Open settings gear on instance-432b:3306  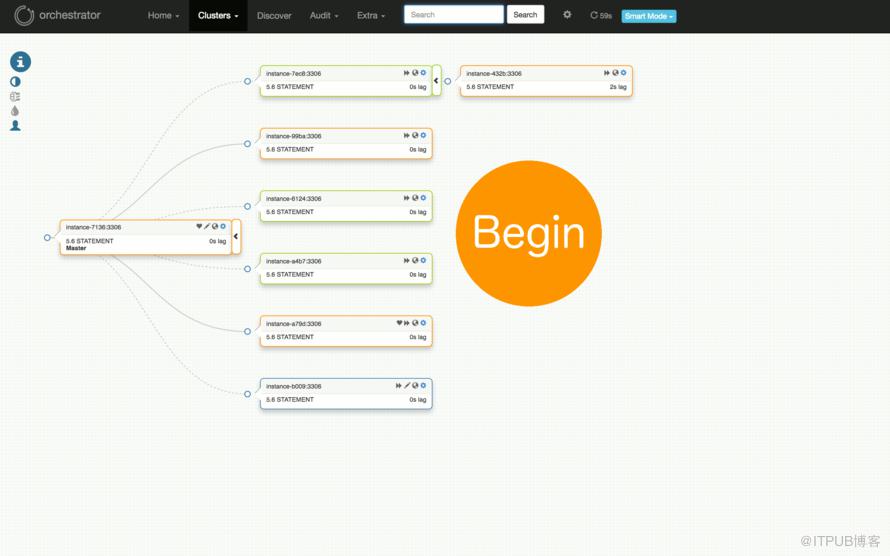pos(623,73)
